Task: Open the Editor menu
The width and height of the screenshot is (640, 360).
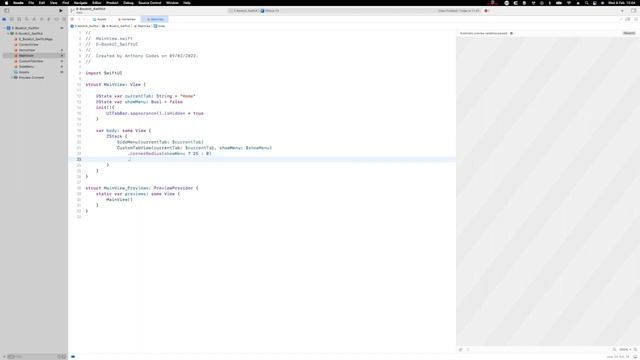Action: [97, 3]
